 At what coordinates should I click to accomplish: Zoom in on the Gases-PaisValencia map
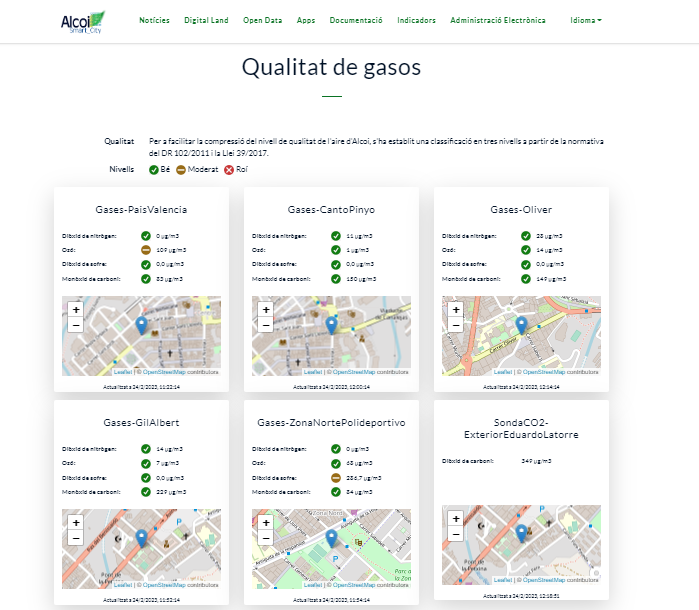tap(75, 309)
